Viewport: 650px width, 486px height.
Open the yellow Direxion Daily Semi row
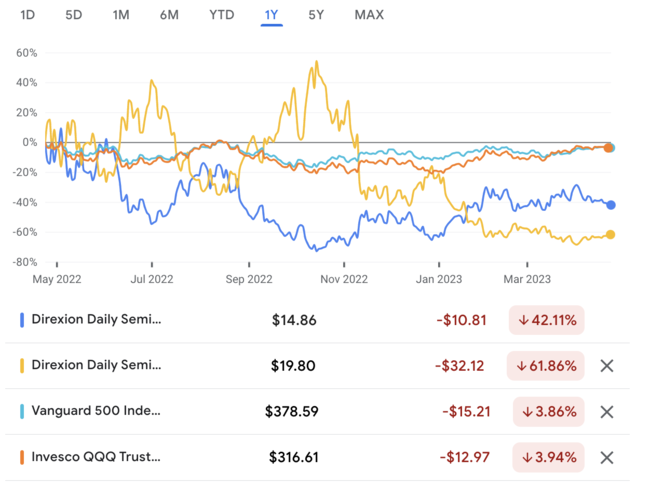click(x=317, y=366)
